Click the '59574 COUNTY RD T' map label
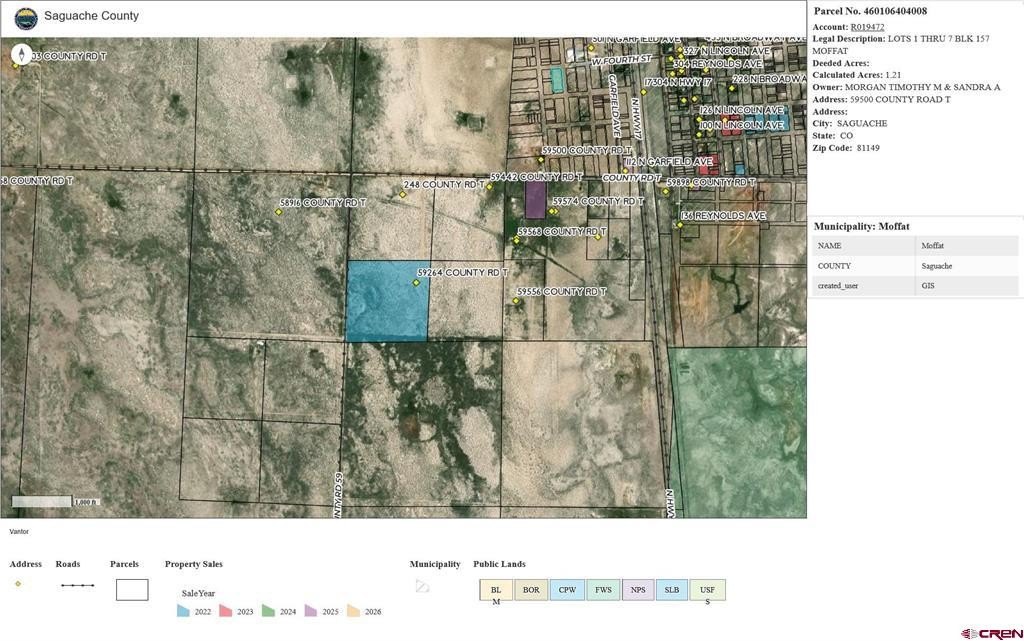Image resolution: width=1024 pixels, height=641 pixels. pyautogui.click(x=598, y=202)
